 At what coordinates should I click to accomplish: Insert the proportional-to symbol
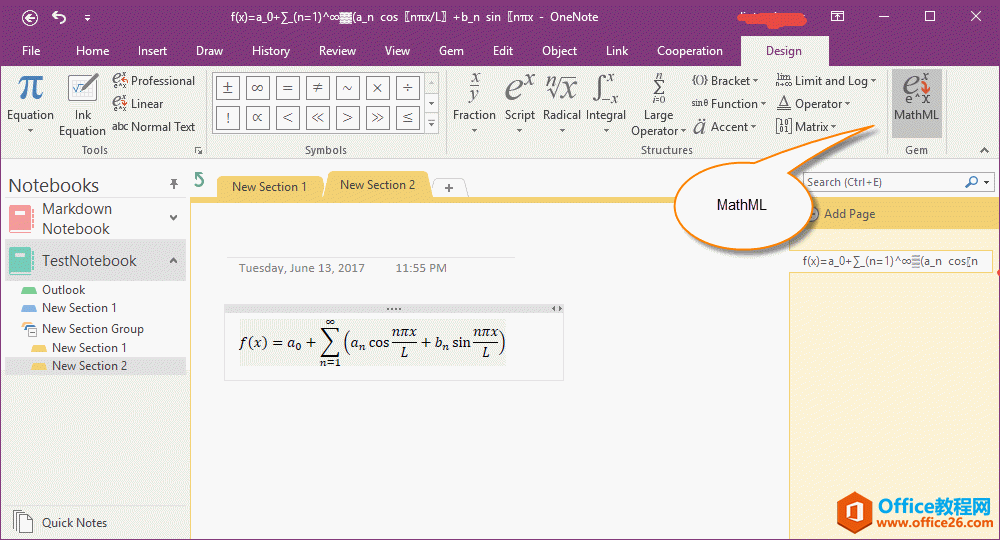coord(258,117)
